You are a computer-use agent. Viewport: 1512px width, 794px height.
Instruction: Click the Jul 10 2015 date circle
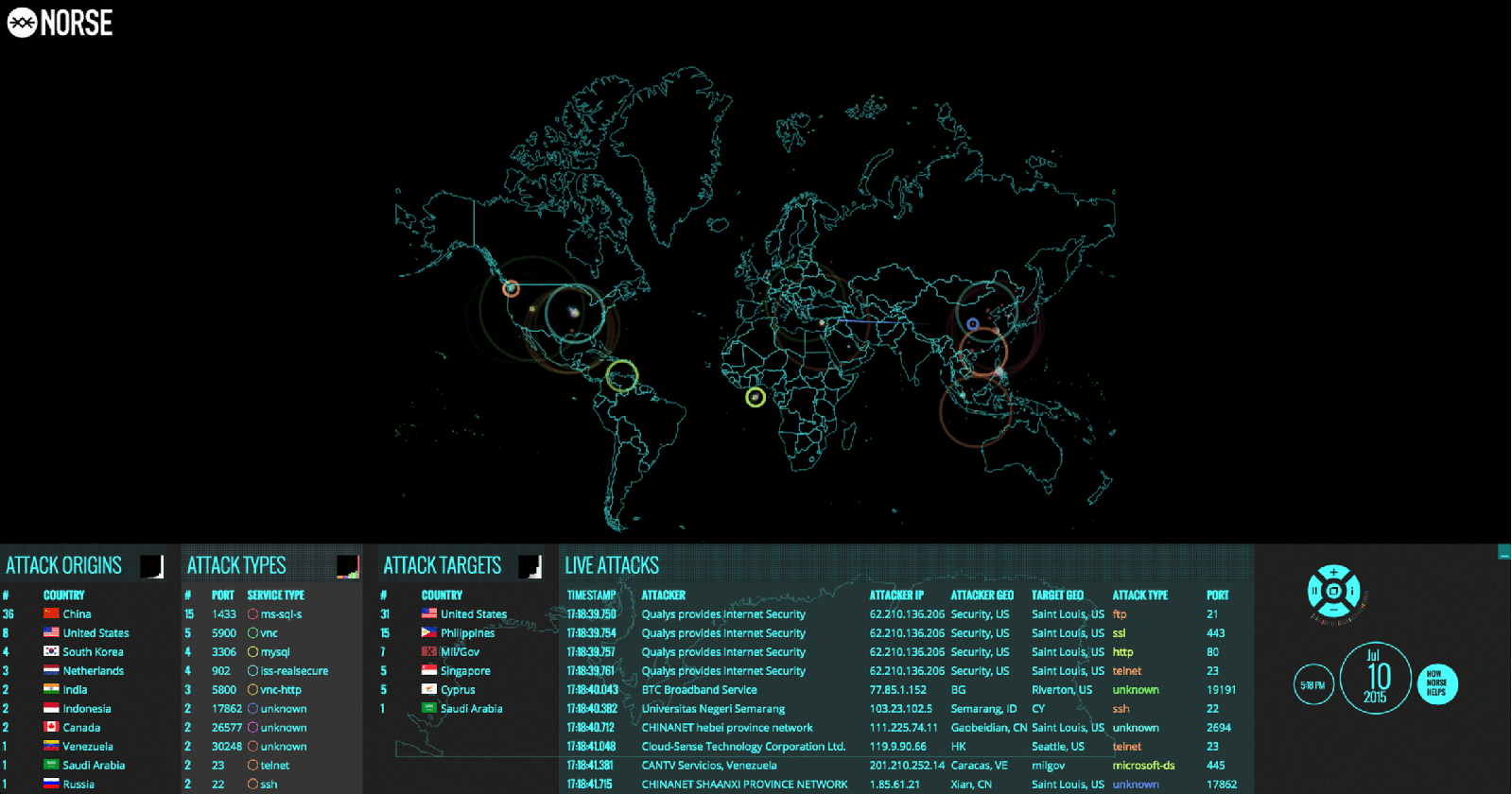point(1375,678)
